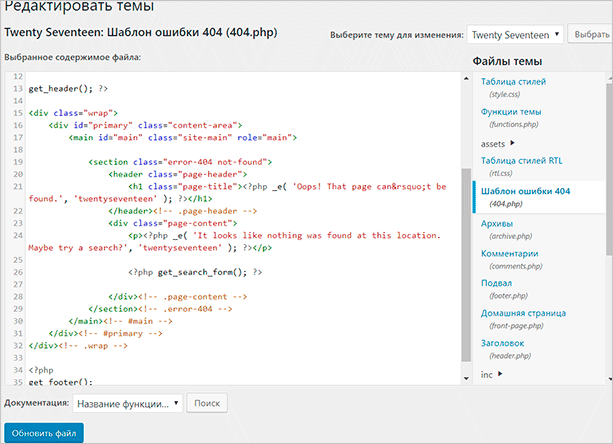Click the code editor vertical scrollbar

[465, 230]
